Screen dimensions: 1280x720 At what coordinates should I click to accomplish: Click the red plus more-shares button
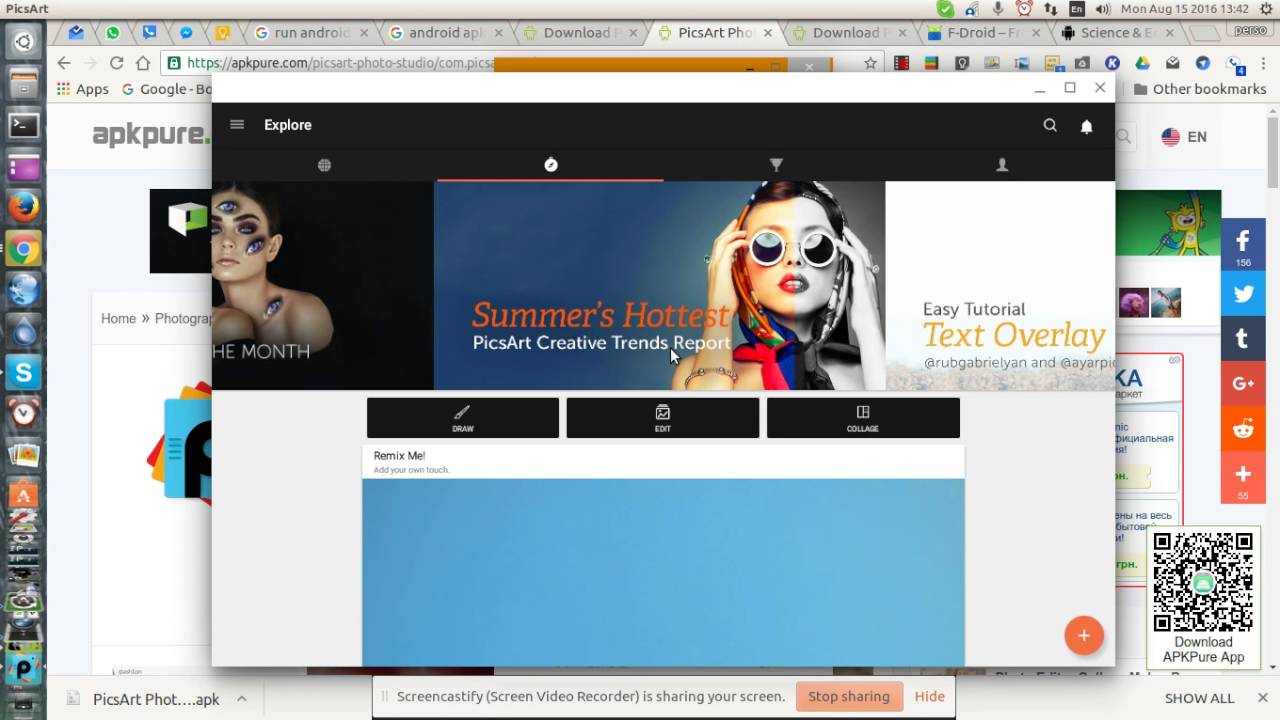coord(1243,477)
